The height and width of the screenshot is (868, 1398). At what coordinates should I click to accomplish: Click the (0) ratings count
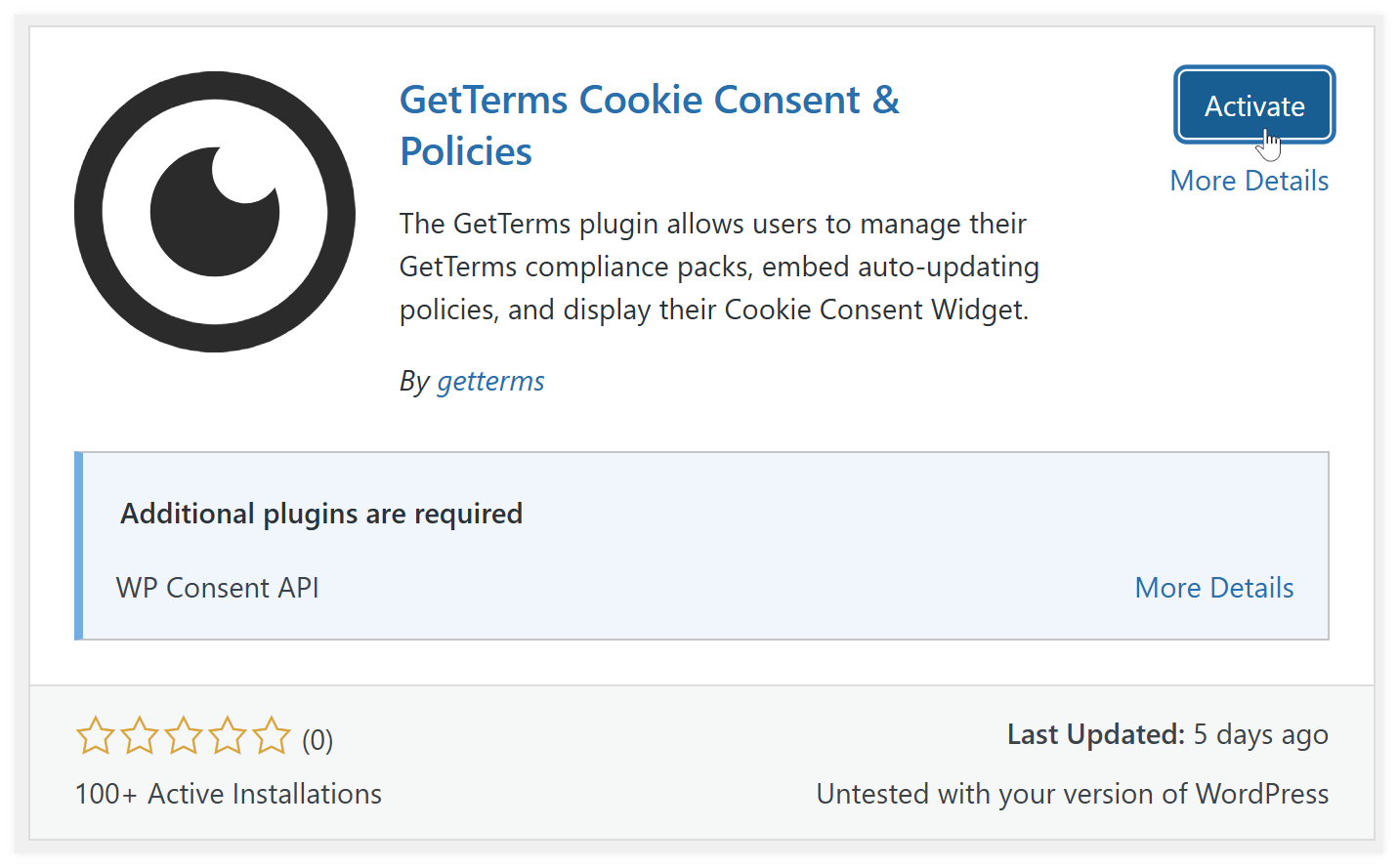[x=318, y=740]
